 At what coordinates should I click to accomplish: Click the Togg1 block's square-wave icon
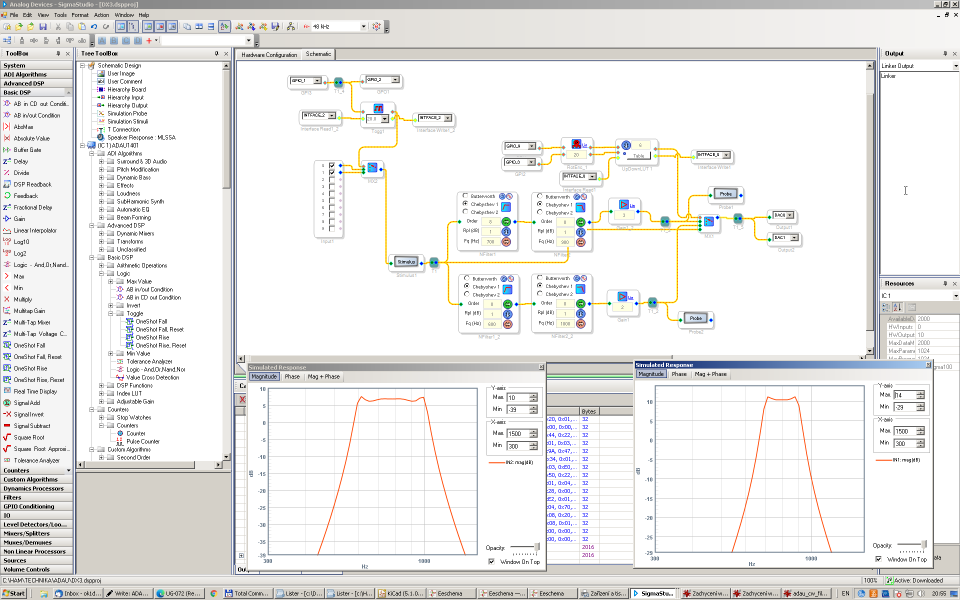pyautogui.click(x=378, y=108)
